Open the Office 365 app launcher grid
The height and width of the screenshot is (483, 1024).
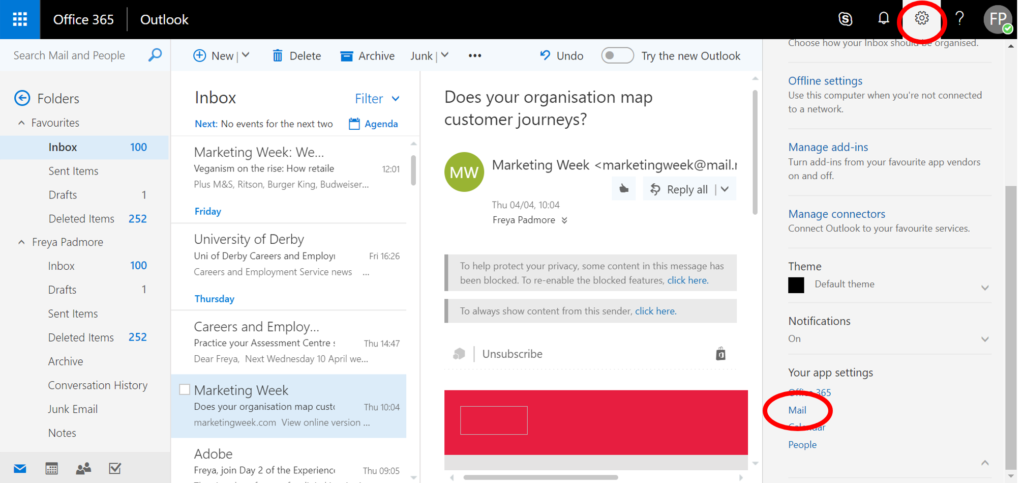(x=20, y=19)
